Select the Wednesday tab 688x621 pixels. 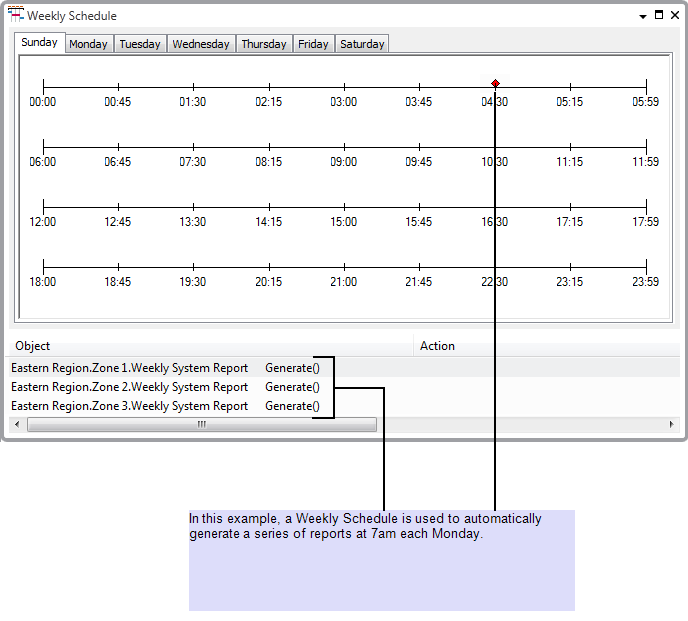(201, 44)
